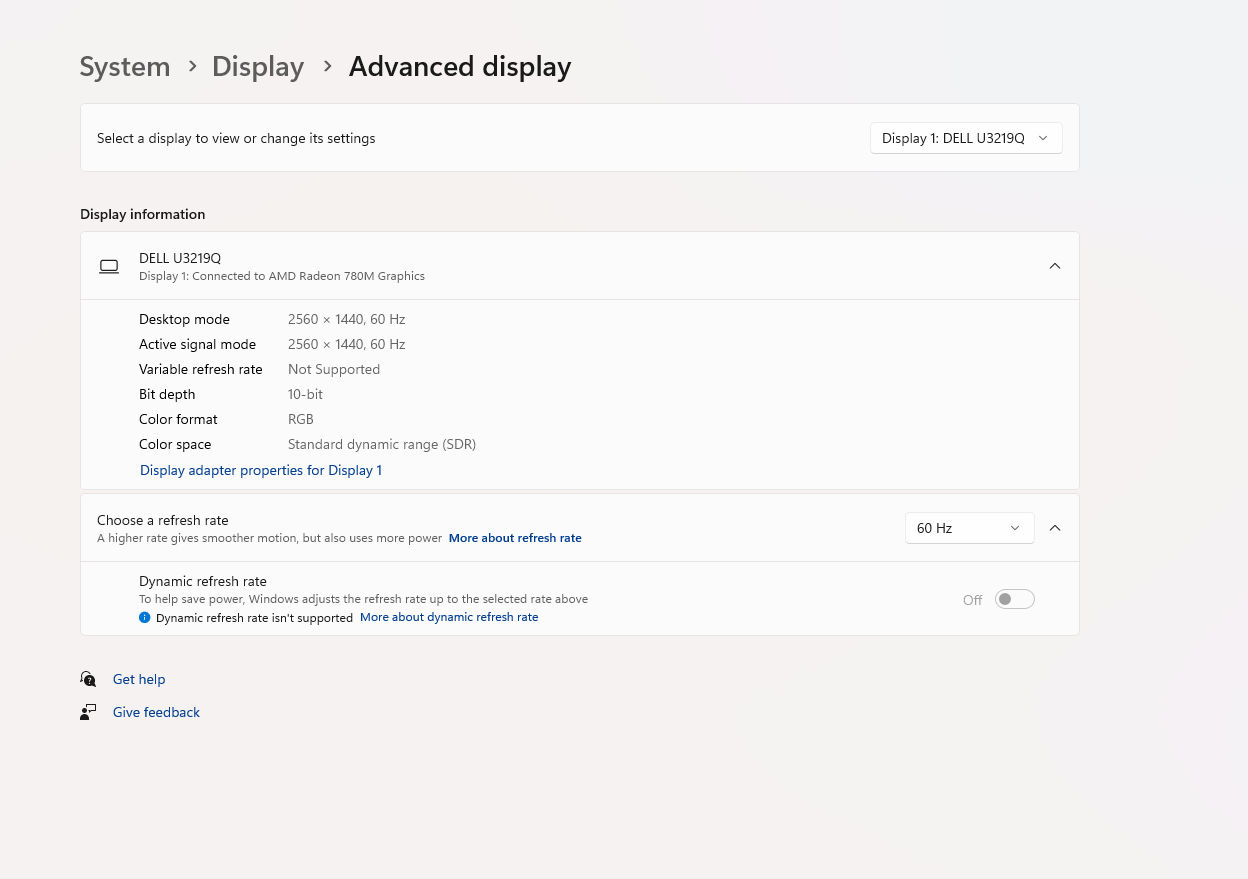Click the Give feedback person icon
Screen dimensions: 1248x879
pyautogui.click(x=88, y=712)
